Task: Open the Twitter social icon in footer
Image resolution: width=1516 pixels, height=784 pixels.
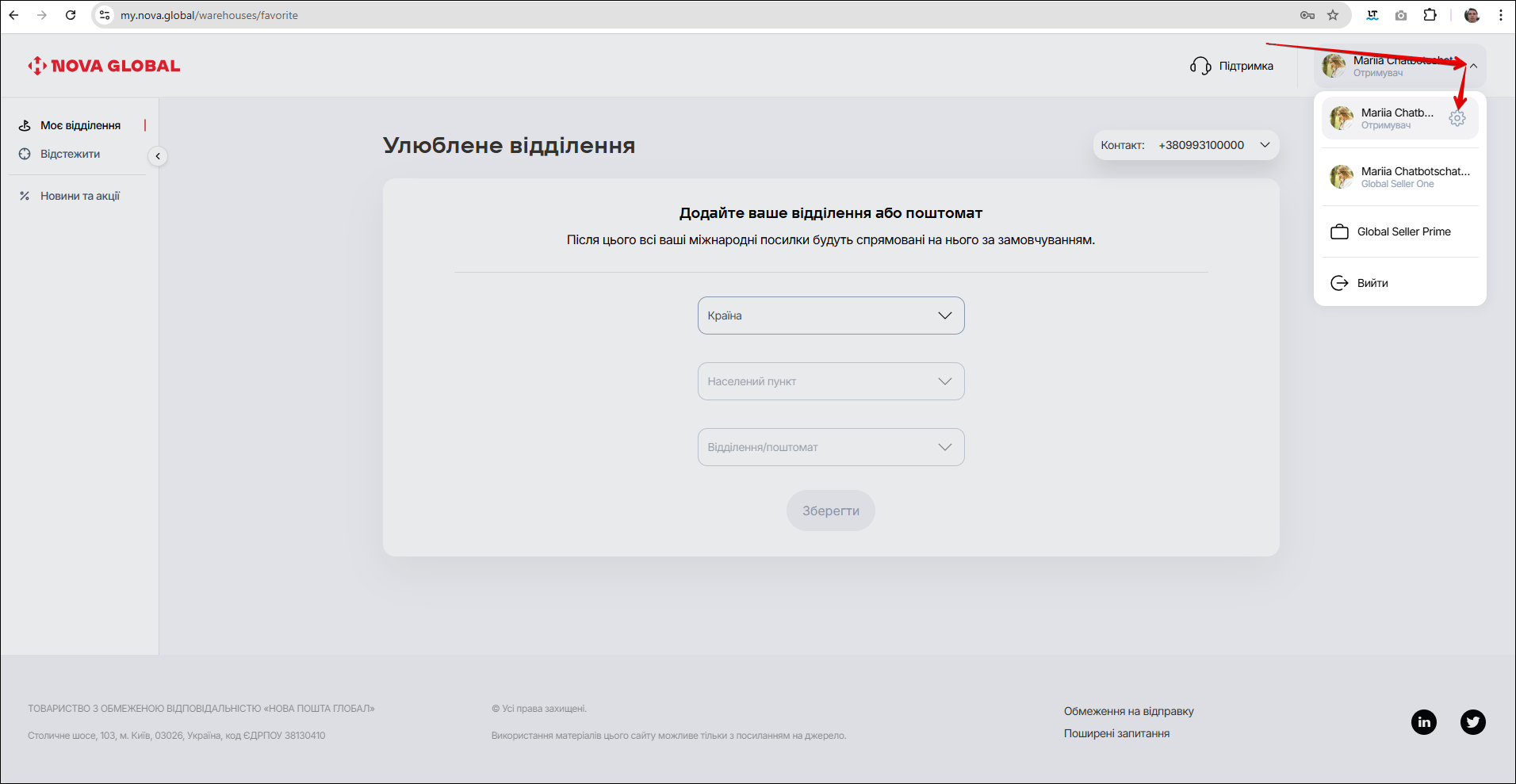Action: click(1472, 722)
